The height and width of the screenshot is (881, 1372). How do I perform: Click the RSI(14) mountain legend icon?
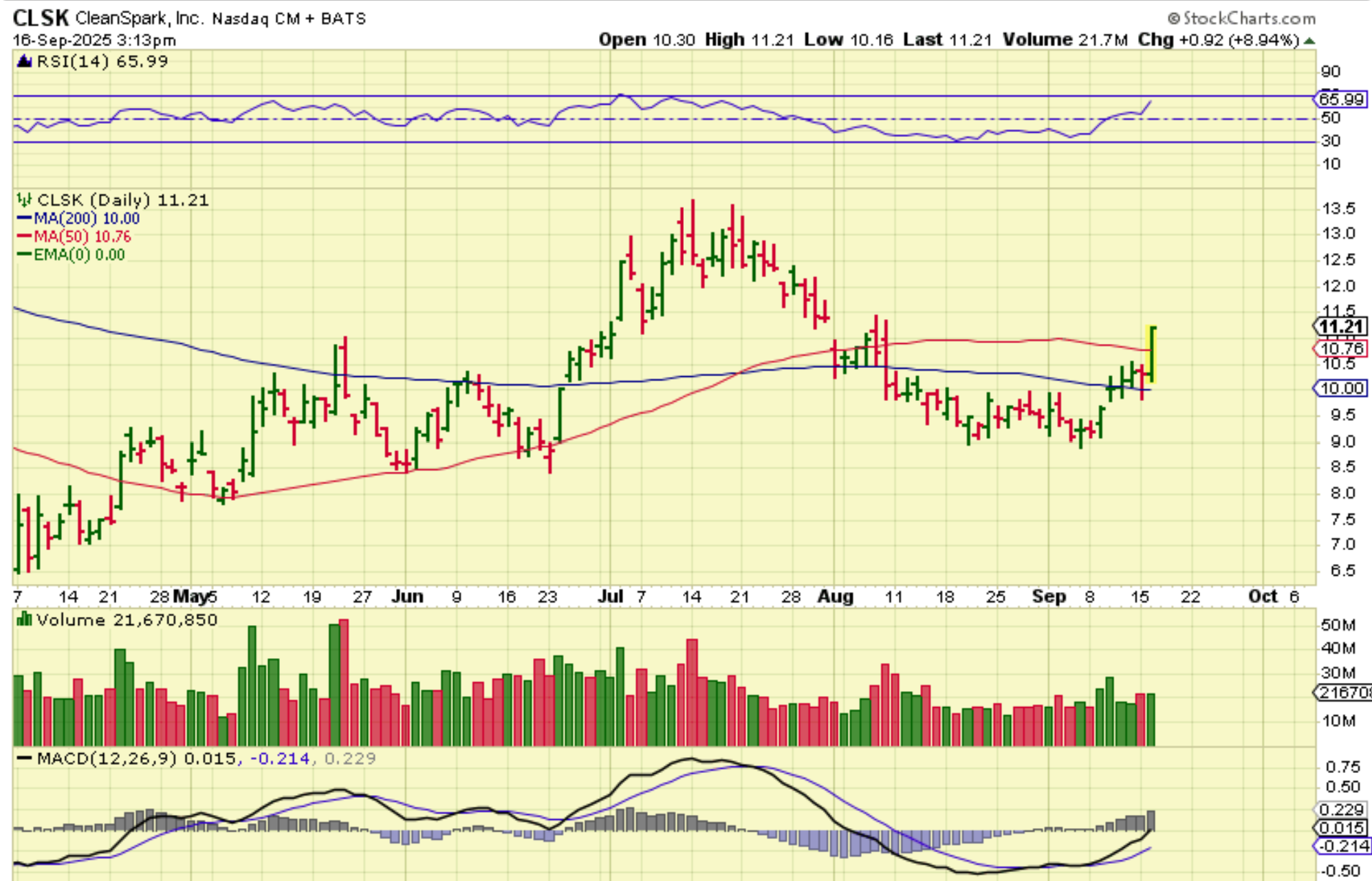click(x=24, y=61)
